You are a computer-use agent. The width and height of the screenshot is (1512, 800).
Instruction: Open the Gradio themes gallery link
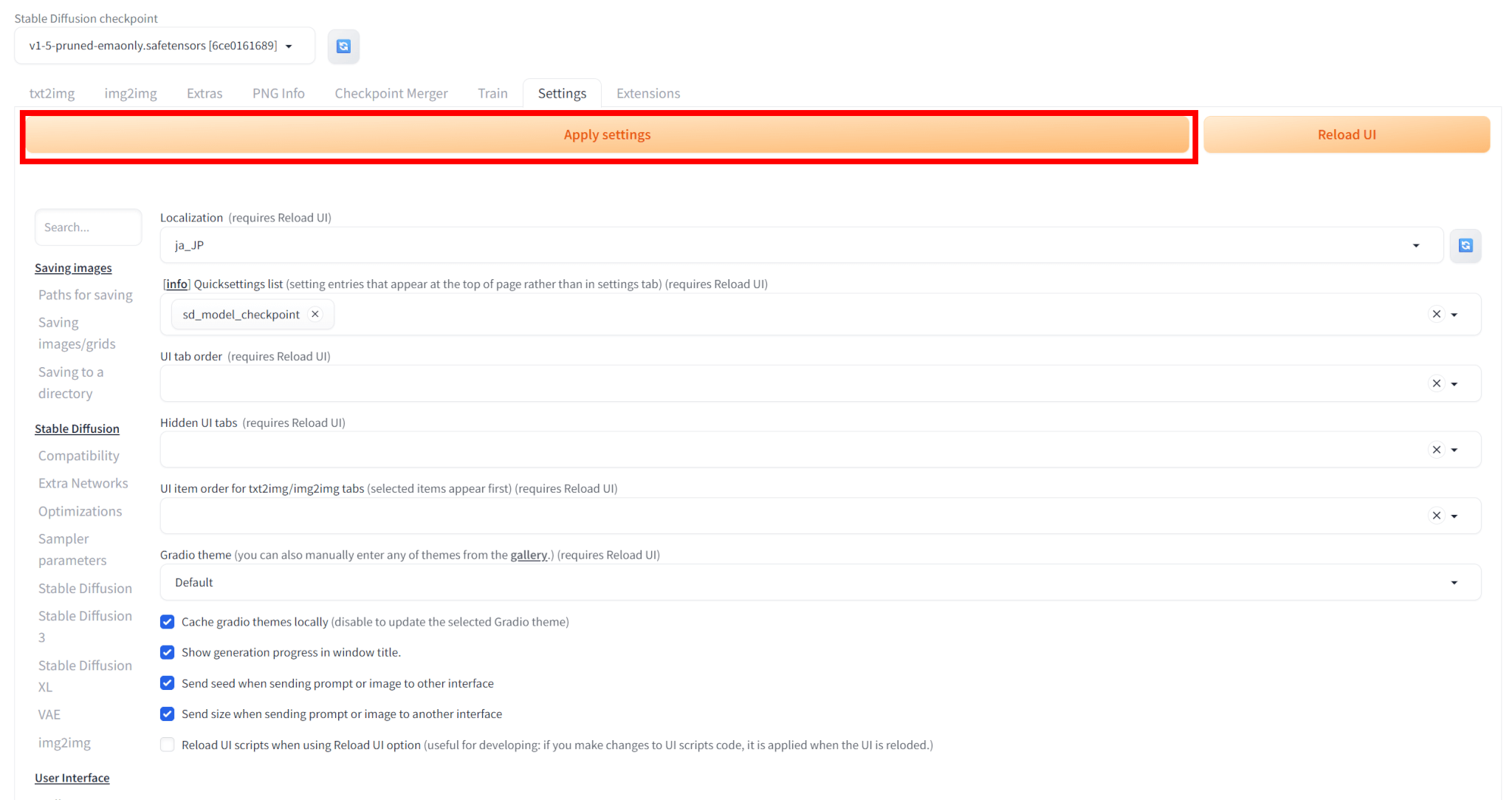(x=529, y=555)
